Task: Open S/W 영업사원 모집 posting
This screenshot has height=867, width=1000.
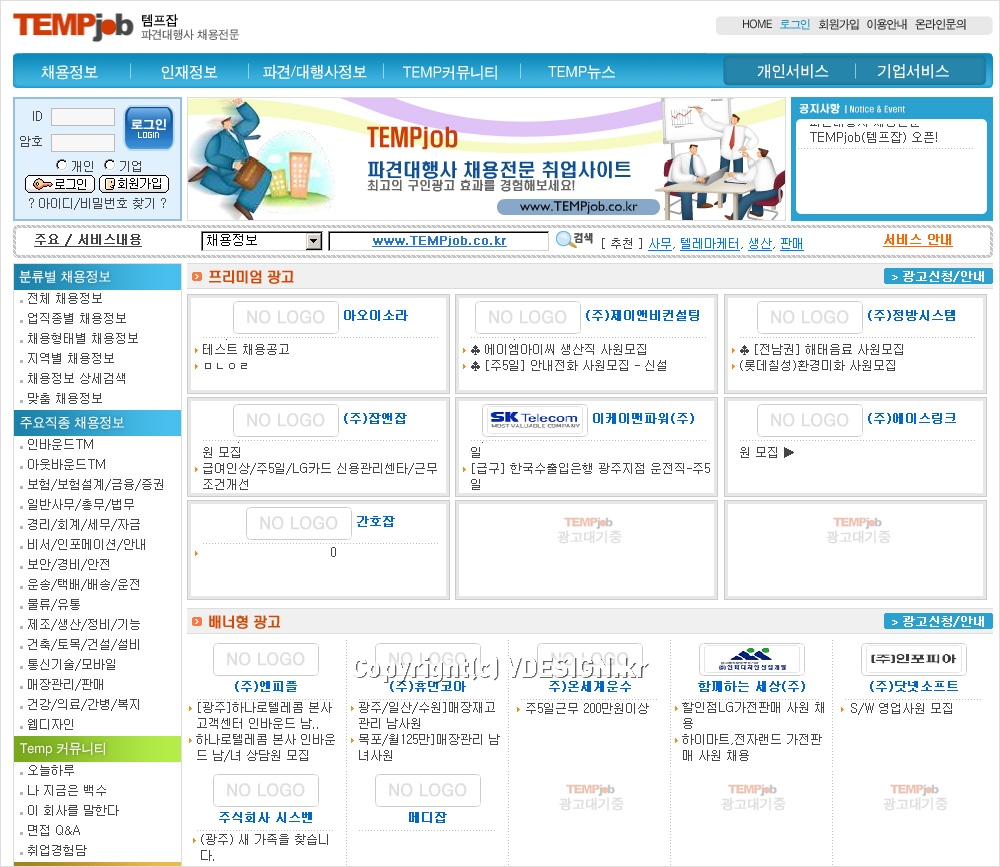Action: (901, 708)
